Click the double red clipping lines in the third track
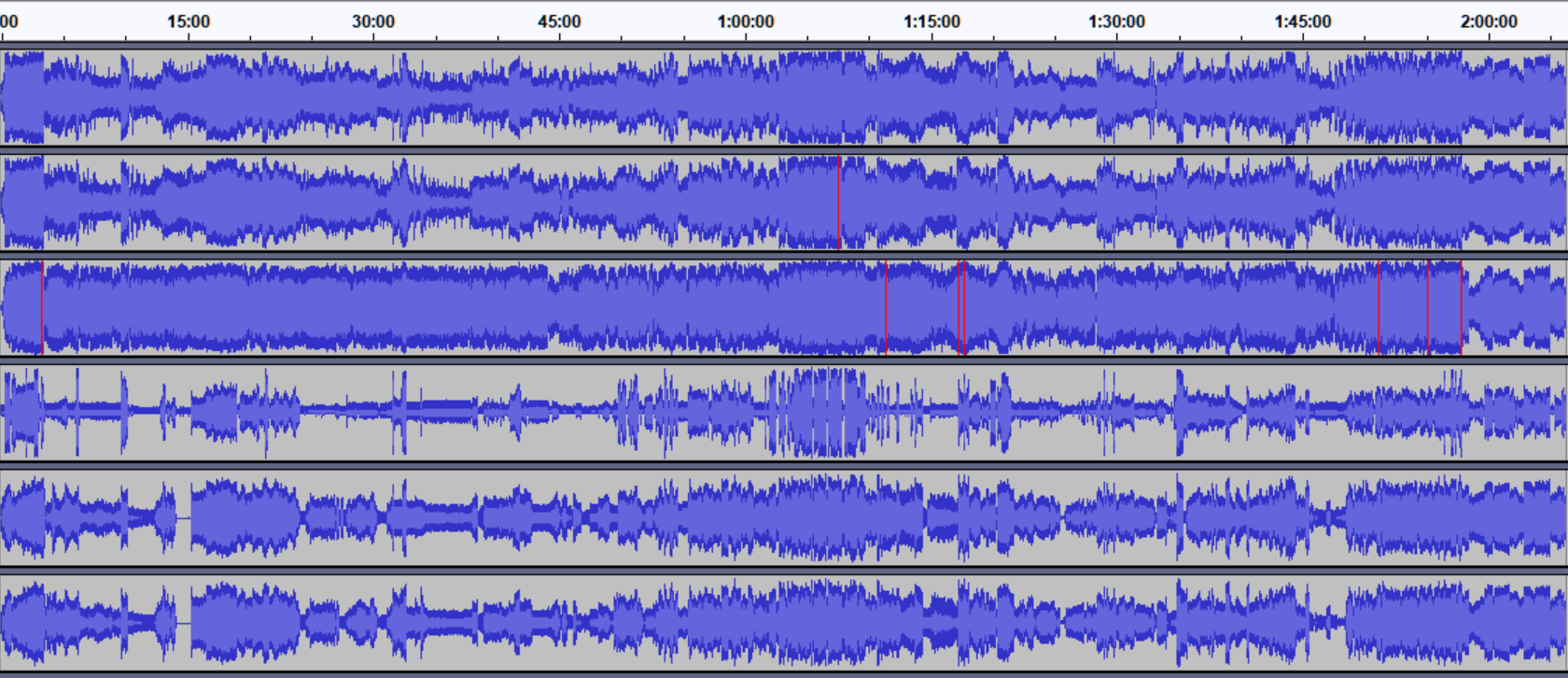Screen dimensions: 1568x678 pyautogui.click(x=961, y=307)
